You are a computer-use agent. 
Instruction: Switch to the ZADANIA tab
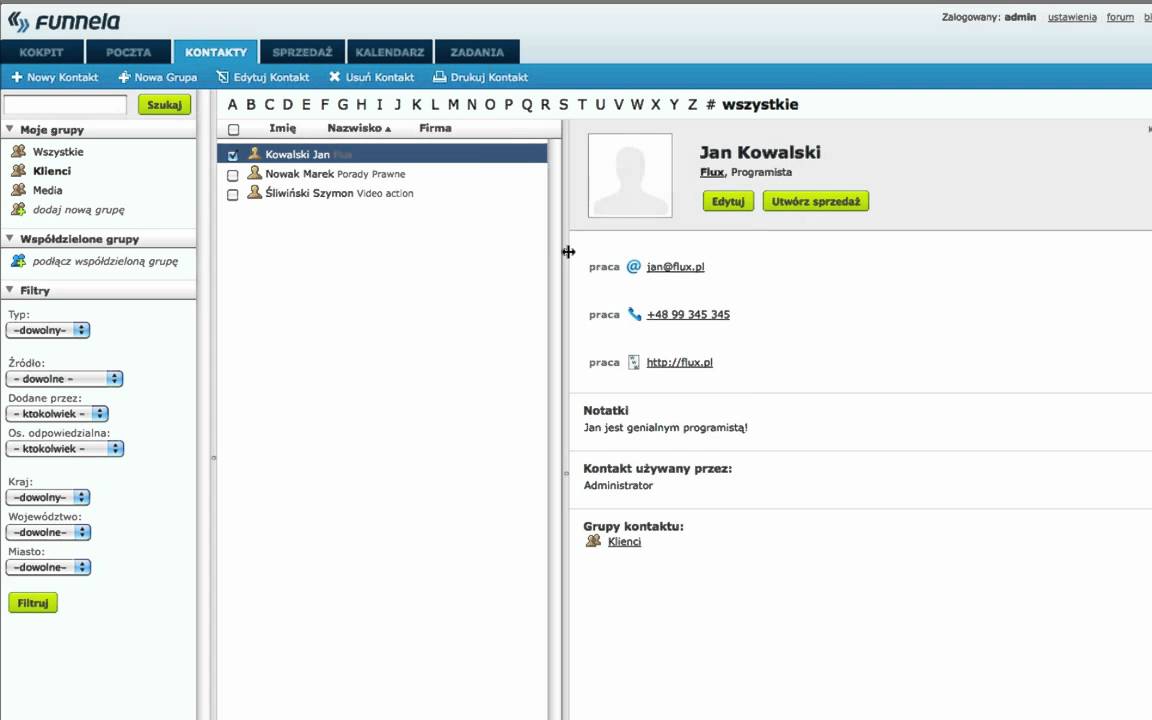point(477,51)
